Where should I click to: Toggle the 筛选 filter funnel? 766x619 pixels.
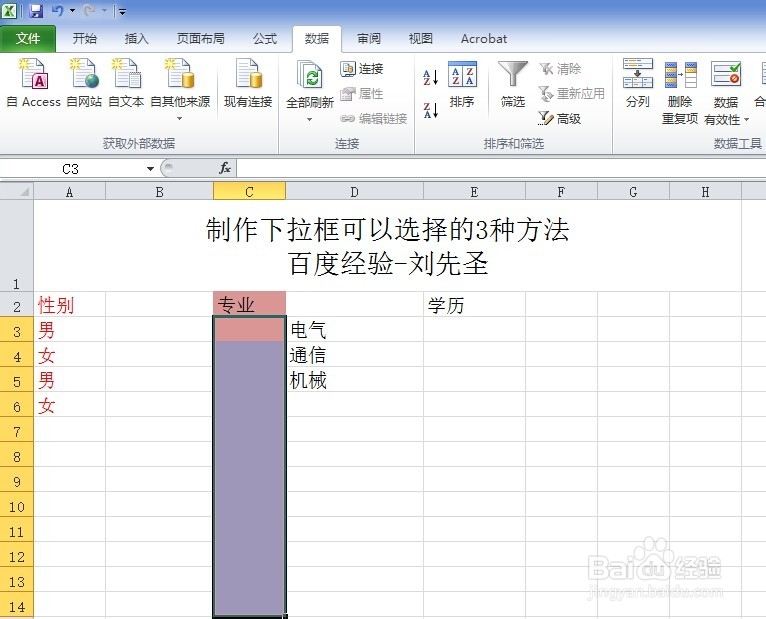pyautogui.click(x=512, y=84)
